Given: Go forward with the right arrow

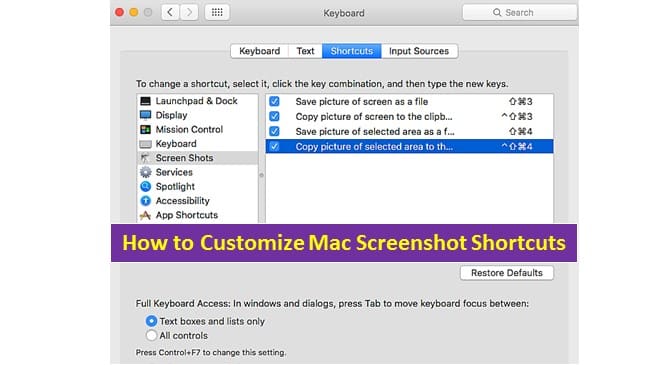Looking at the screenshot, I should tap(189, 12).
